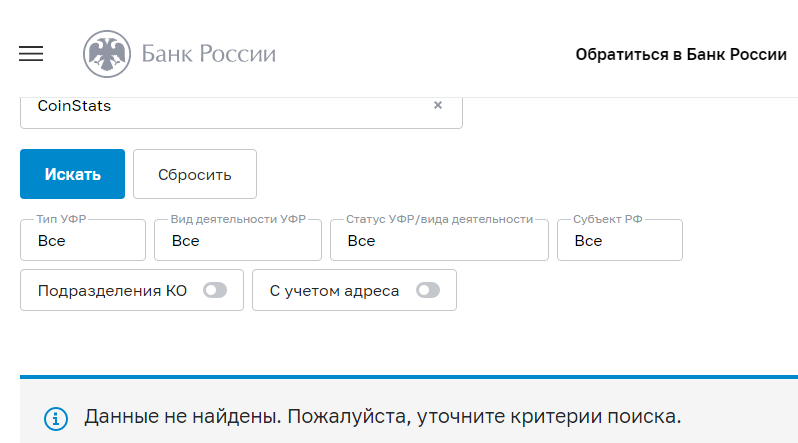Click the Тип УФР field caption
Viewport: 798px width, 443px height.
tap(60, 219)
